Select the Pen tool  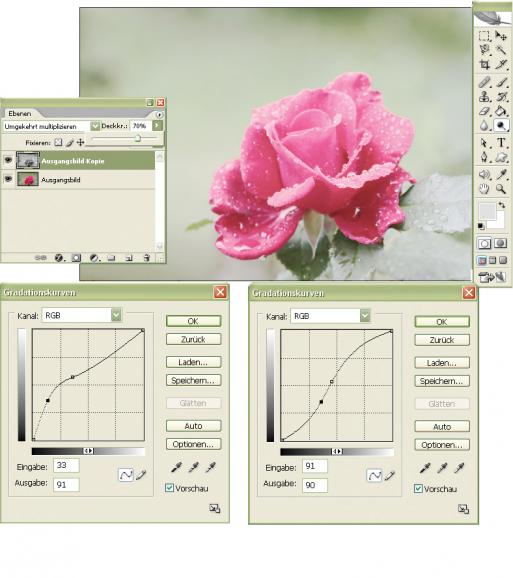[x=484, y=157]
